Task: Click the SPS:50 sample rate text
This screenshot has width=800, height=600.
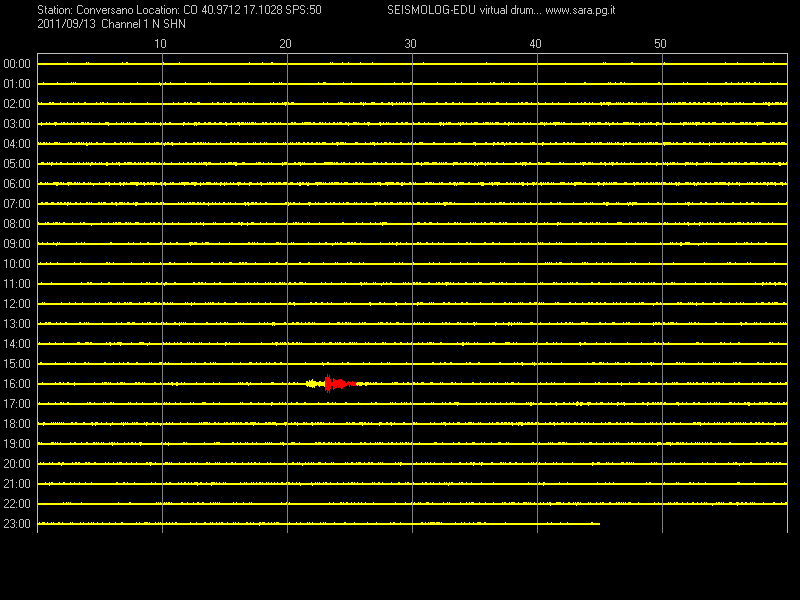Action: click(304, 10)
